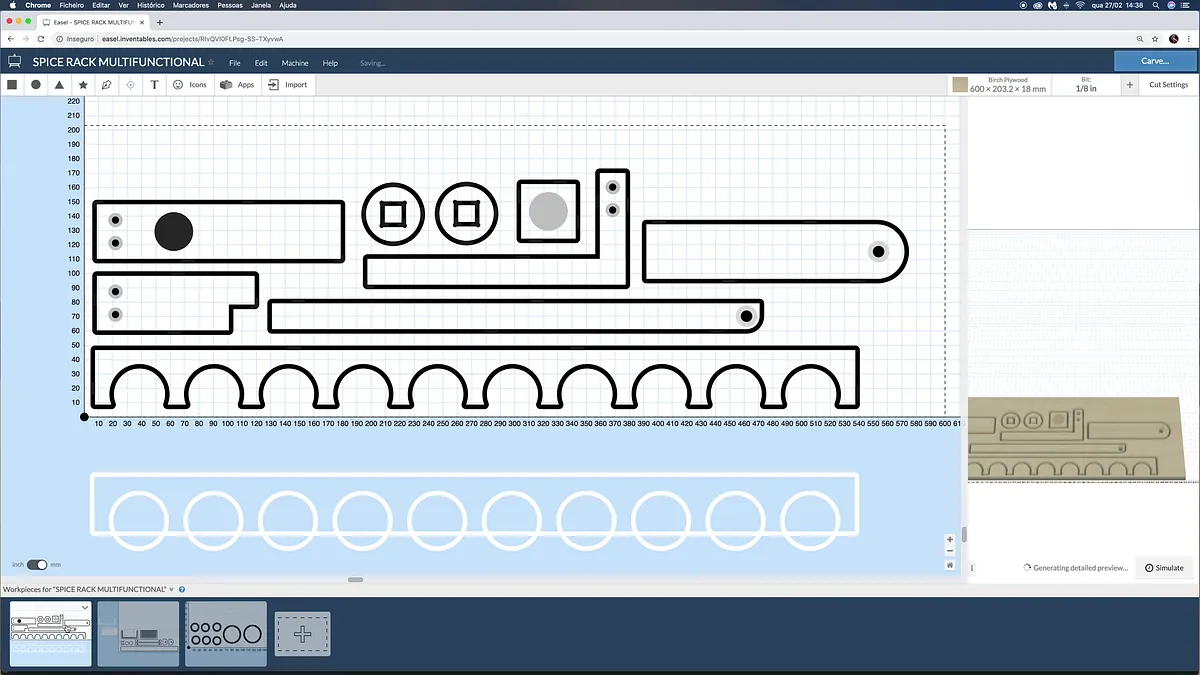Select the Triangle shape tool
1200x675 pixels.
point(59,85)
